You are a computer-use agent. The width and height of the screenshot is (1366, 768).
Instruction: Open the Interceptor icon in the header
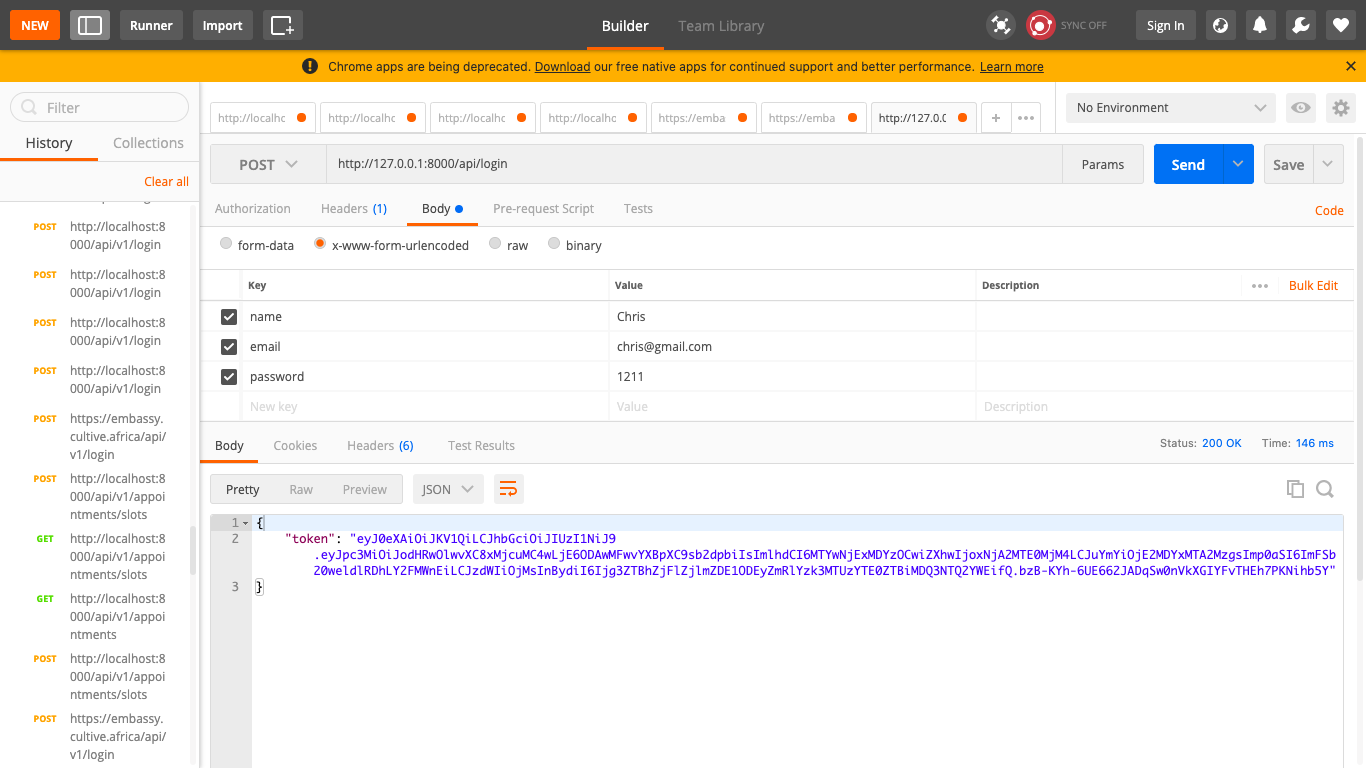coord(1000,24)
